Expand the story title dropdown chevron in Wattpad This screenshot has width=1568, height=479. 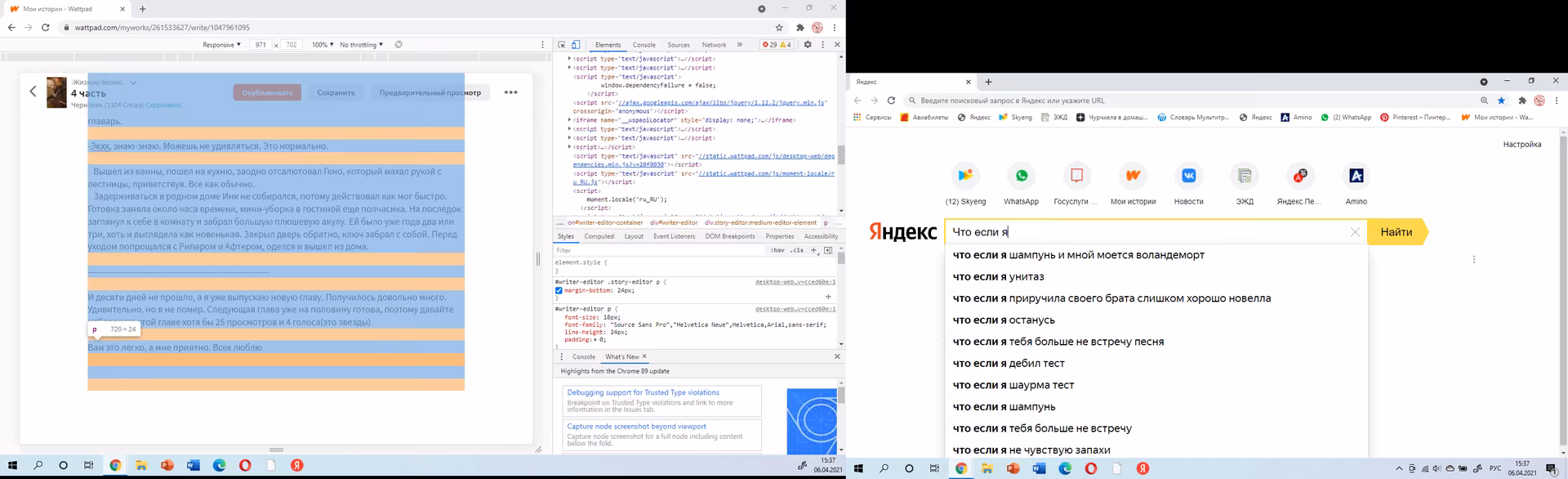[x=133, y=83]
